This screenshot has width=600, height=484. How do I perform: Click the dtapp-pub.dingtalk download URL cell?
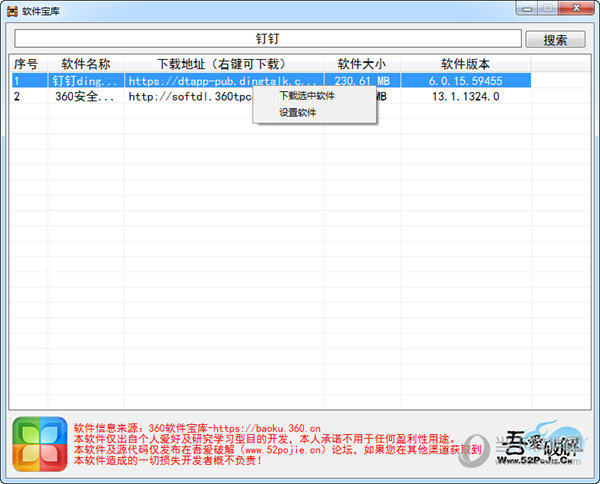click(224, 81)
